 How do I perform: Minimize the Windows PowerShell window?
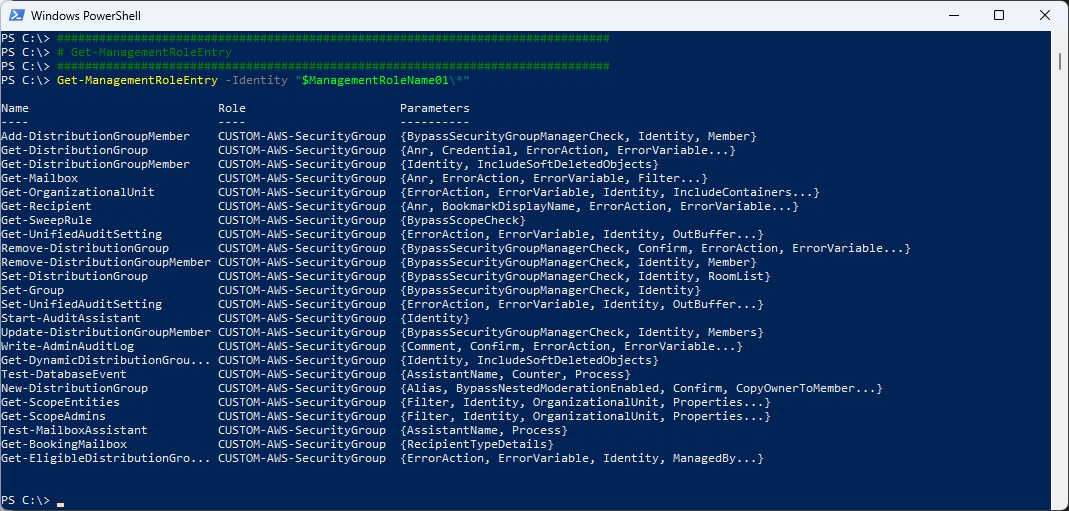[954, 15]
